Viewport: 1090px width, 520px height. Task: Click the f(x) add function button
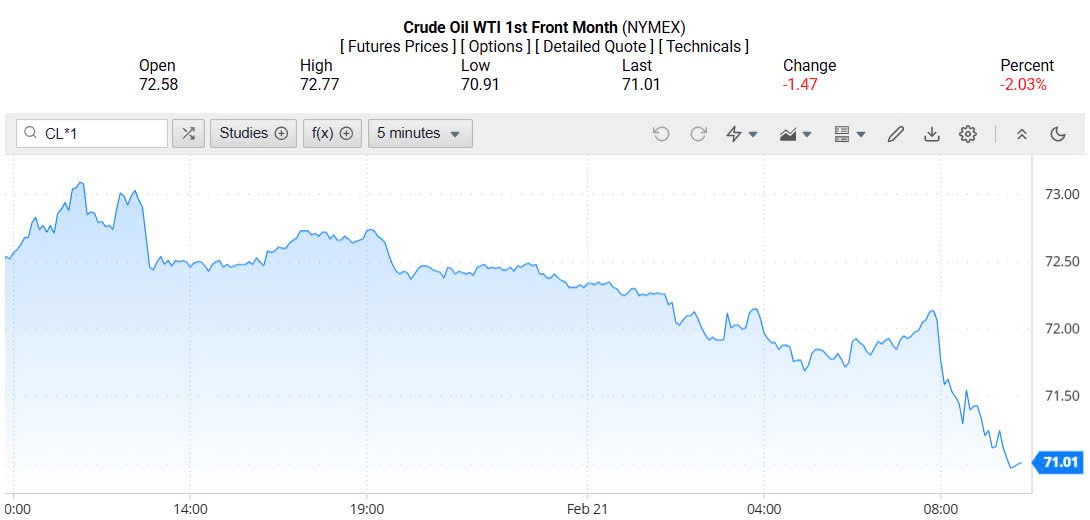pos(332,133)
